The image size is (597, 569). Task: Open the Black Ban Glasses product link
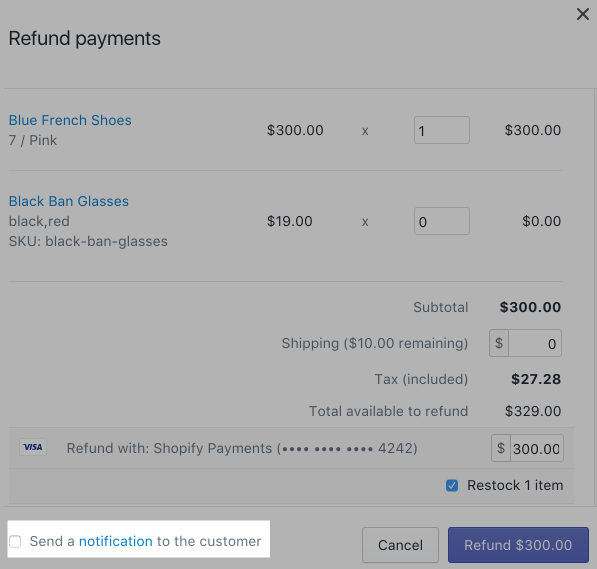click(69, 201)
